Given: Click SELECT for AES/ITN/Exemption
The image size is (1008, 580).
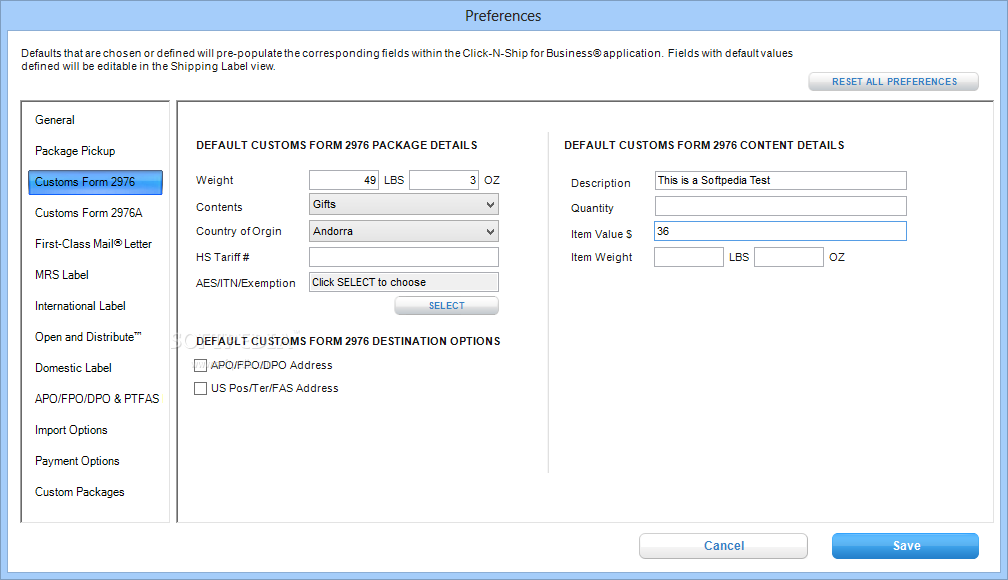Looking at the screenshot, I should click(447, 305).
